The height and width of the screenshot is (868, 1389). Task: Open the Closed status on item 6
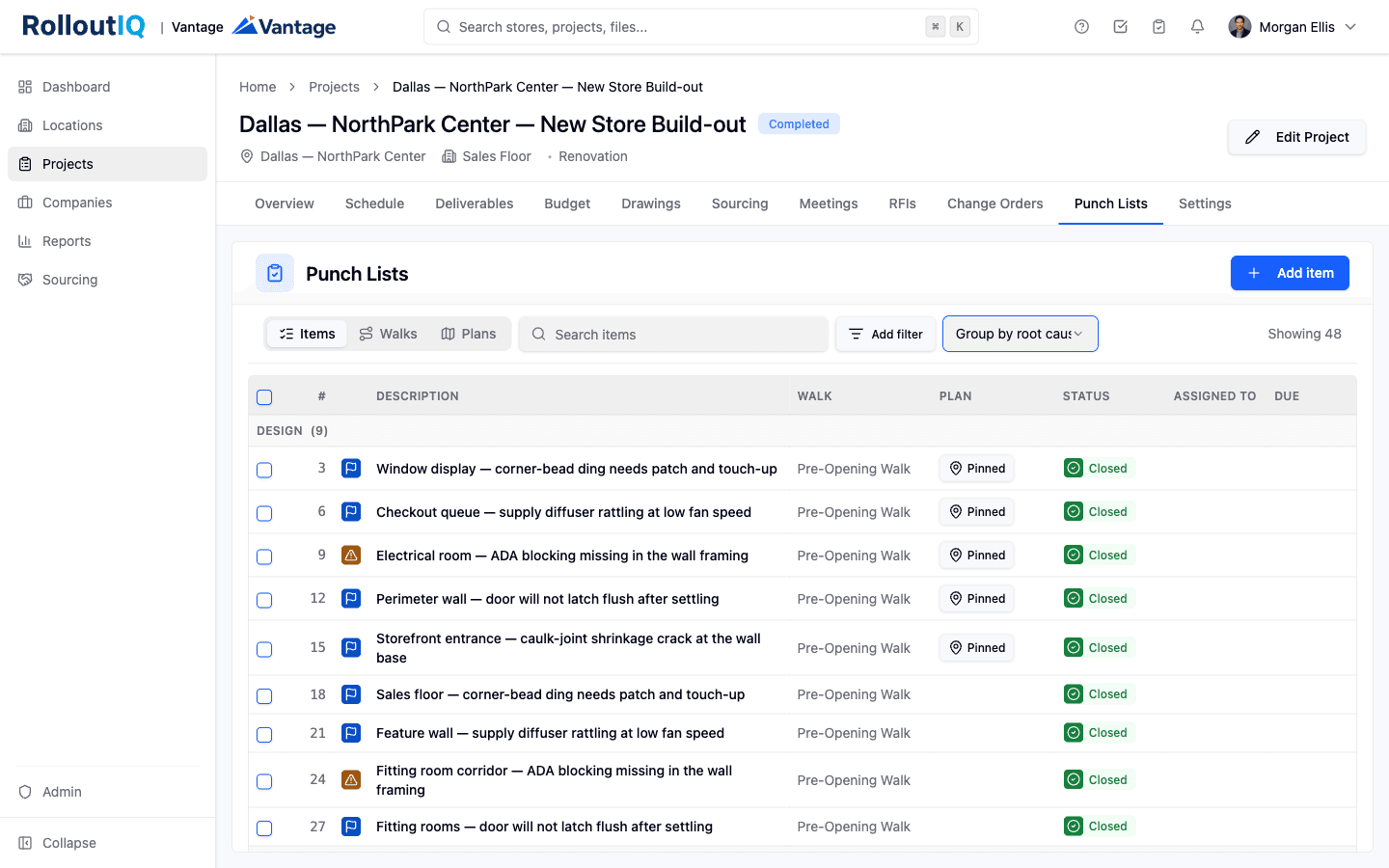1097,512
